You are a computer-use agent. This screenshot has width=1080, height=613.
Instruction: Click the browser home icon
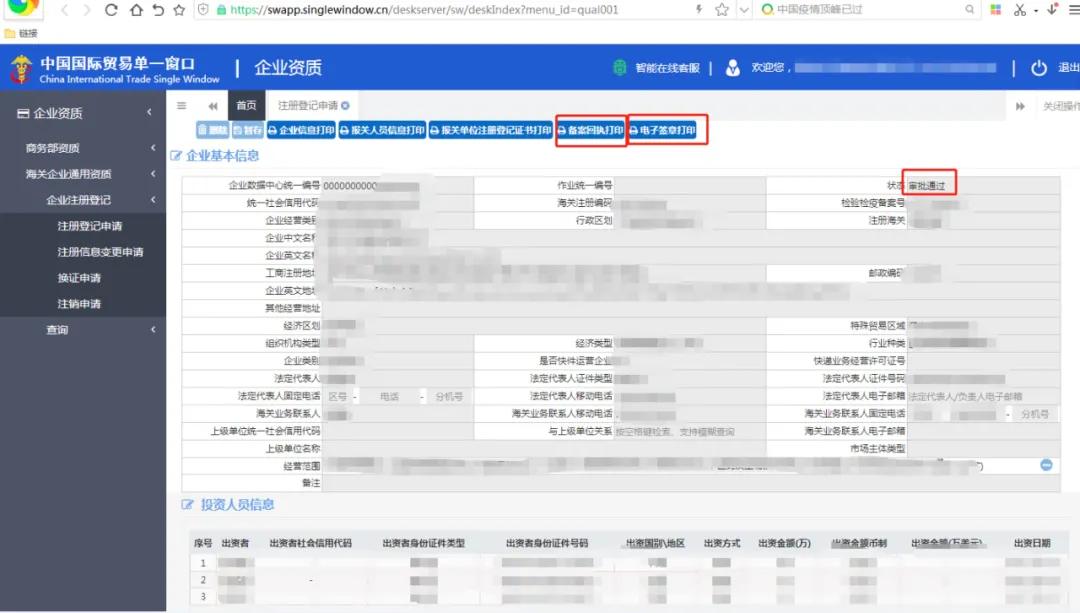(156, 10)
